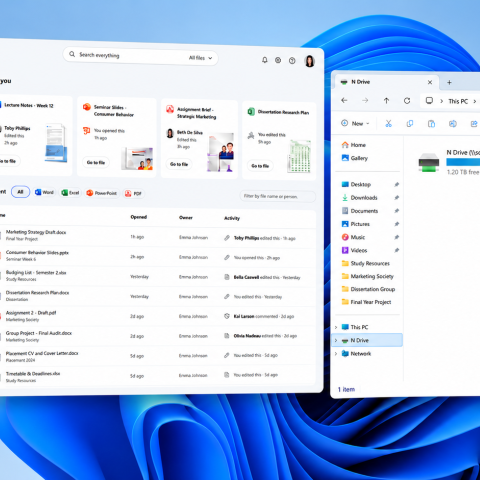Open Budging List - Semester 2.xlsx
480x480 pixels.
(36, 272)
